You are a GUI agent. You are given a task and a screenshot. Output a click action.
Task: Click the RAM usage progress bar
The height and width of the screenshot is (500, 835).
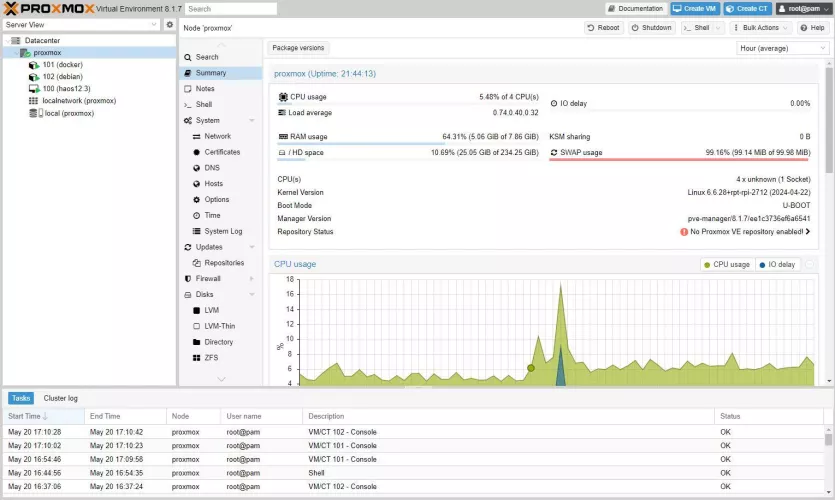pos(408,143)
